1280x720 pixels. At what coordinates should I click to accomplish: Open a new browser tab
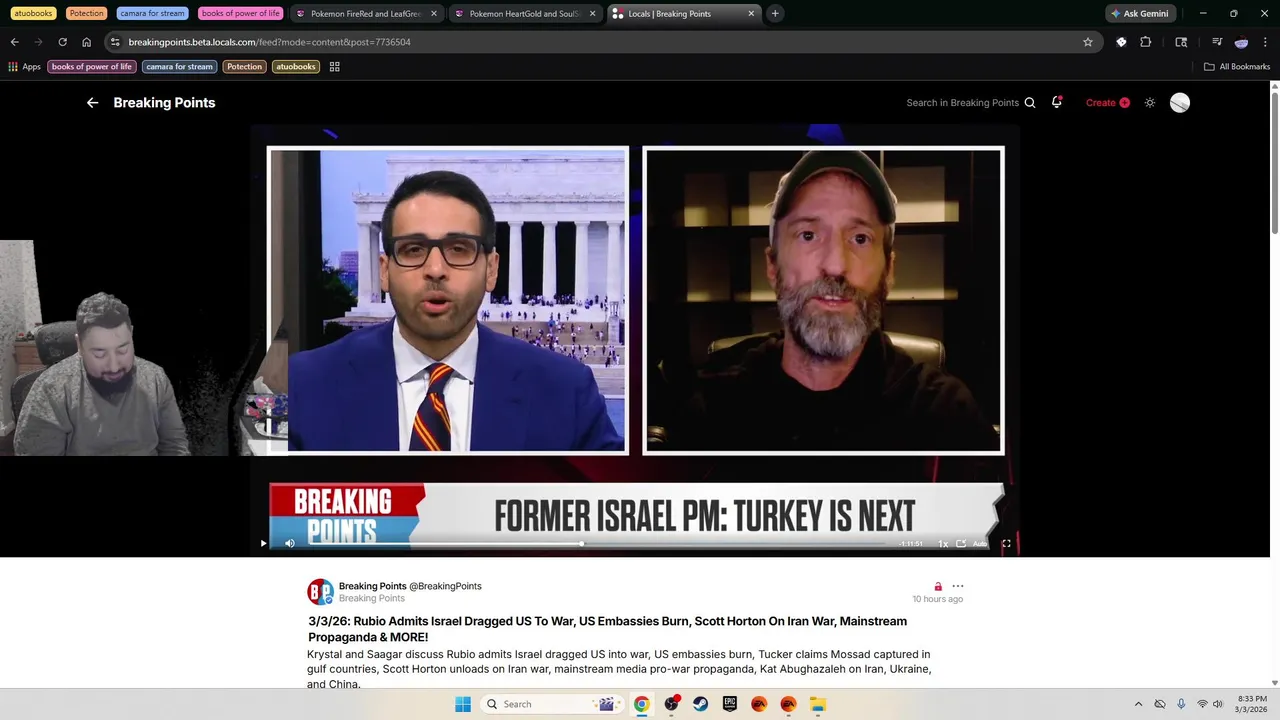pos(775,13)
